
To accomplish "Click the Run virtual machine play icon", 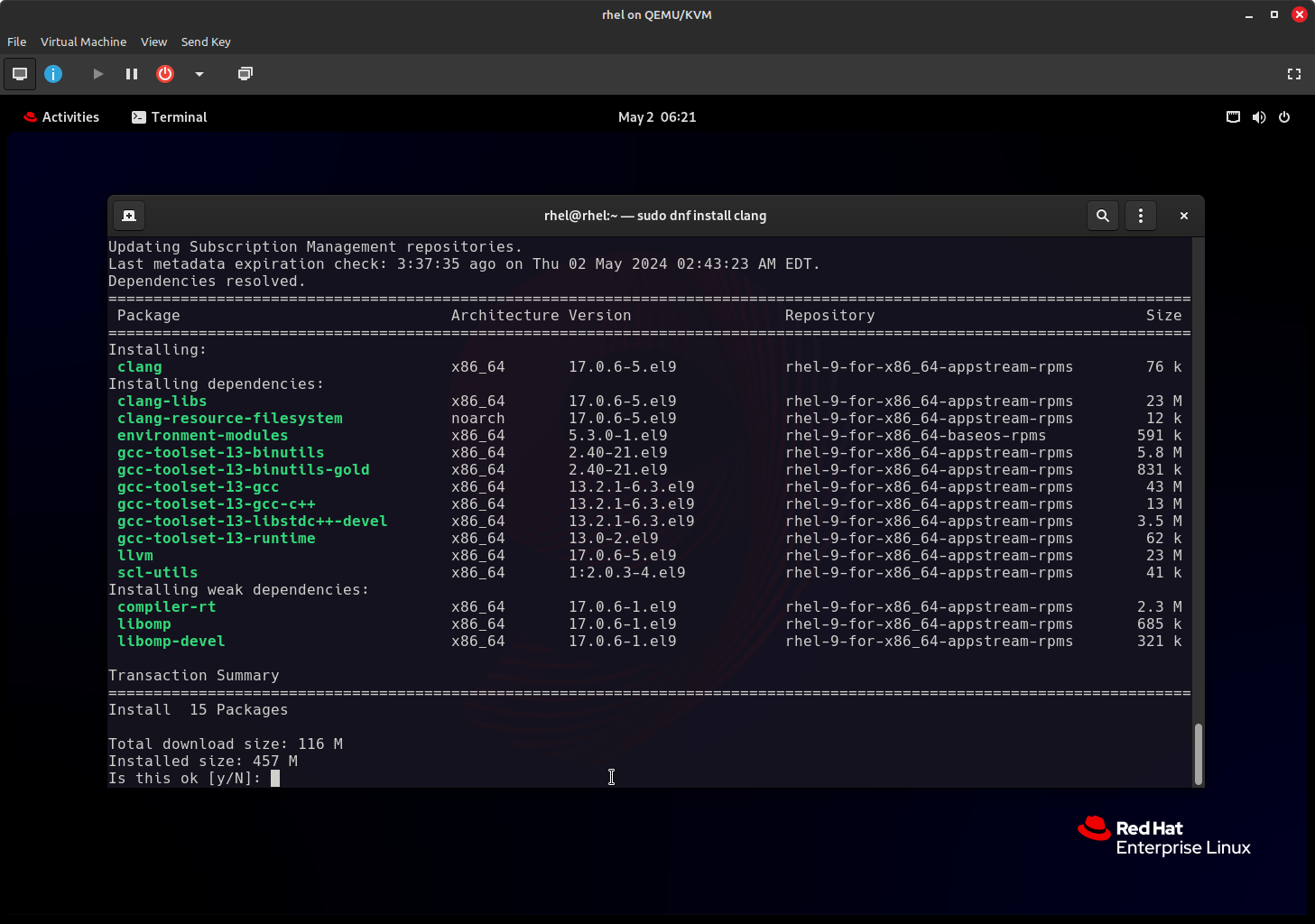I will (97, 74).
